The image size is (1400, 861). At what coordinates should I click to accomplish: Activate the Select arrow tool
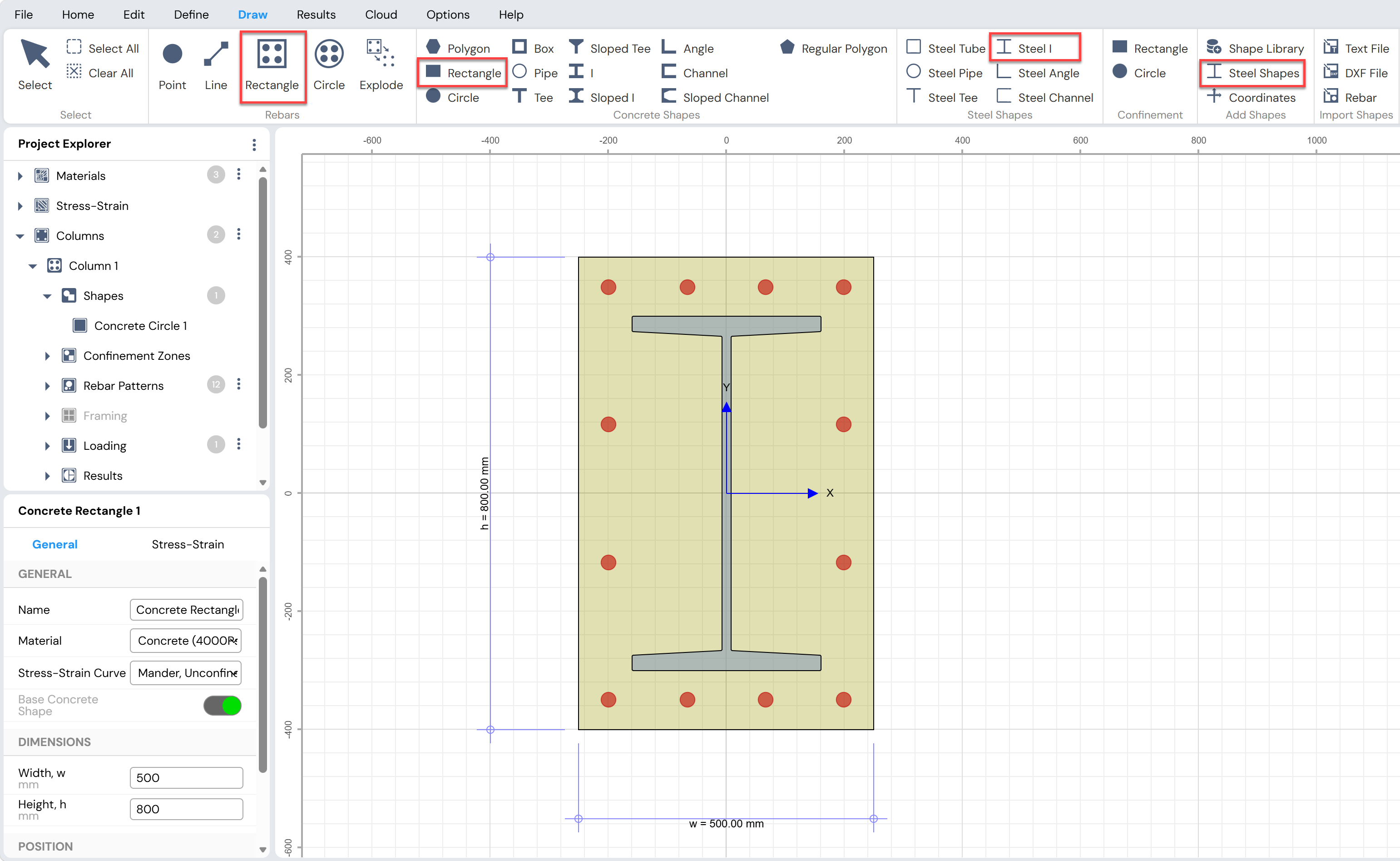click(x=35, y=65)
